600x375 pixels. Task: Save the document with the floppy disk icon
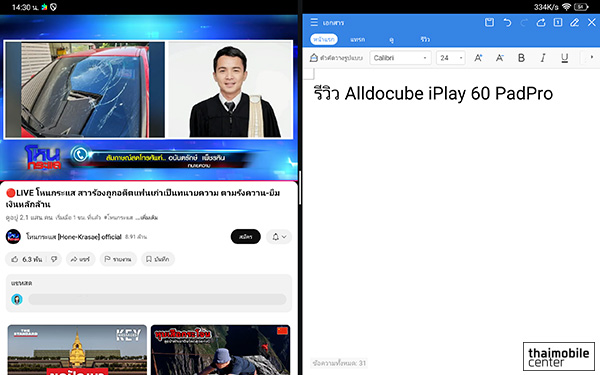[489, 23]
